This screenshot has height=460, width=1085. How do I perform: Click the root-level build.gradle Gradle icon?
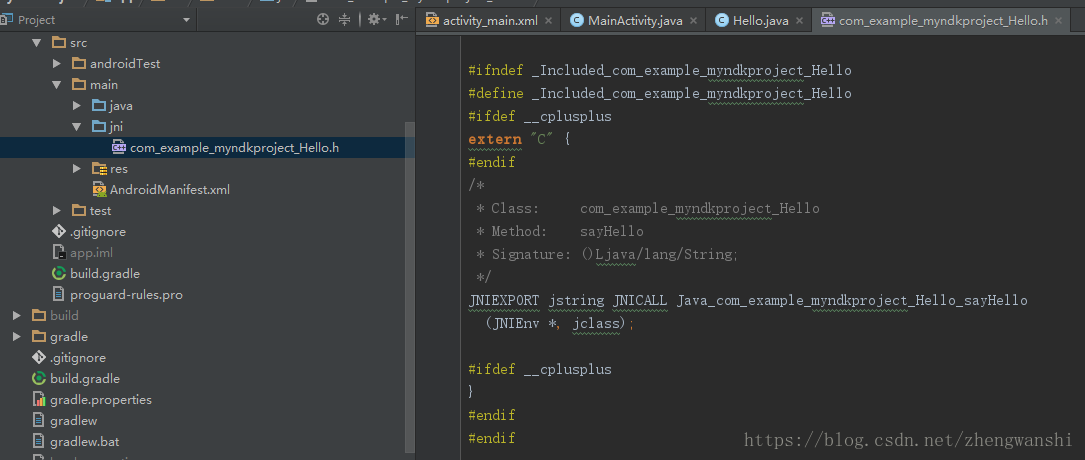click(x=39, y=378)
